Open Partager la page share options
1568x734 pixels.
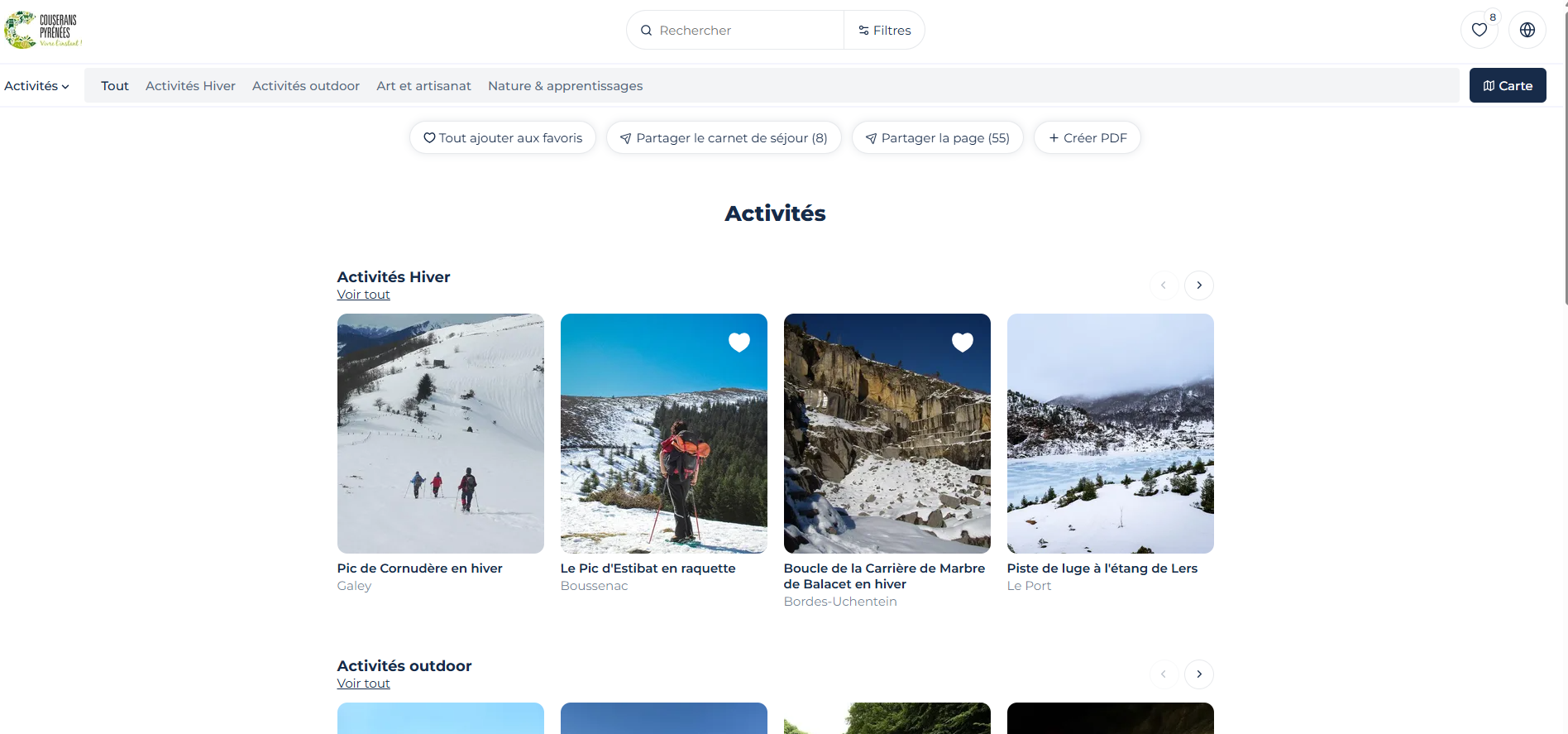click(x=937, y=138)
